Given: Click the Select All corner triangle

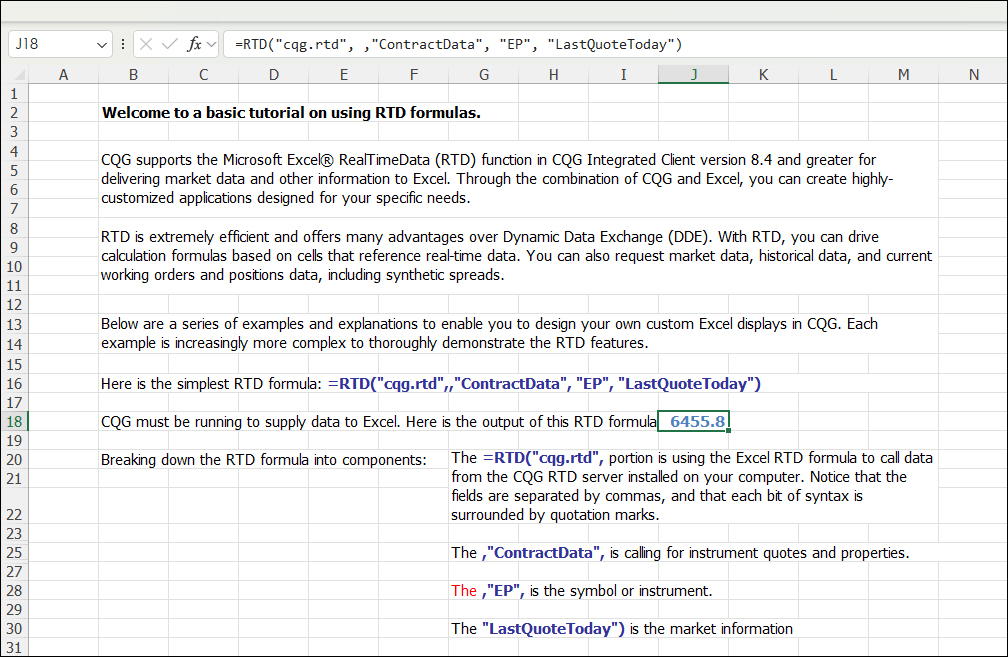Looking at the screenshot, I should coord(14,75).
